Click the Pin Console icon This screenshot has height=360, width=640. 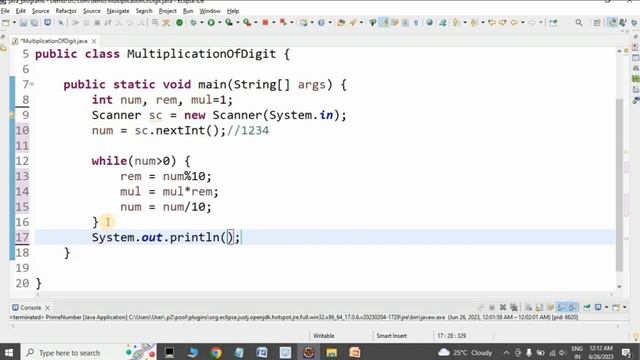pos(587,307)
